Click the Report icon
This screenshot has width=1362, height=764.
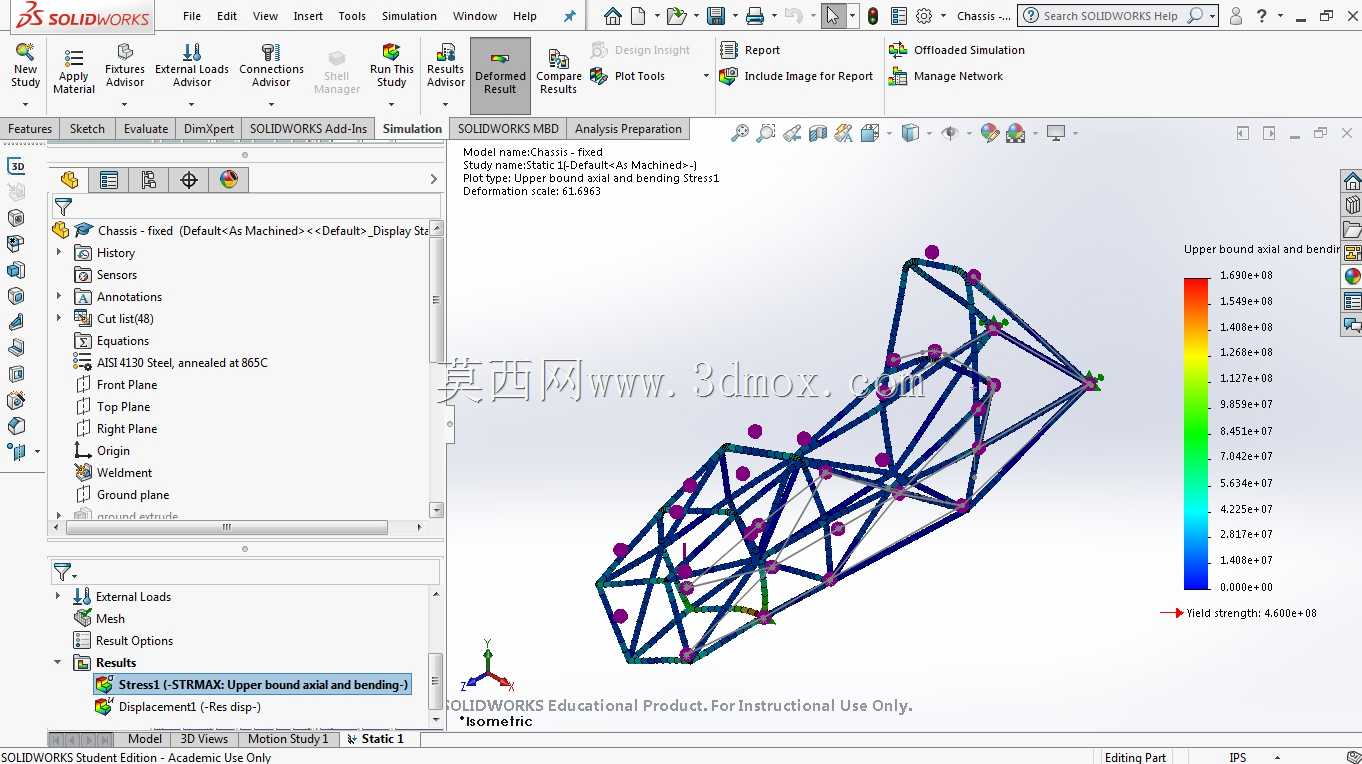[x=728, y=50]
